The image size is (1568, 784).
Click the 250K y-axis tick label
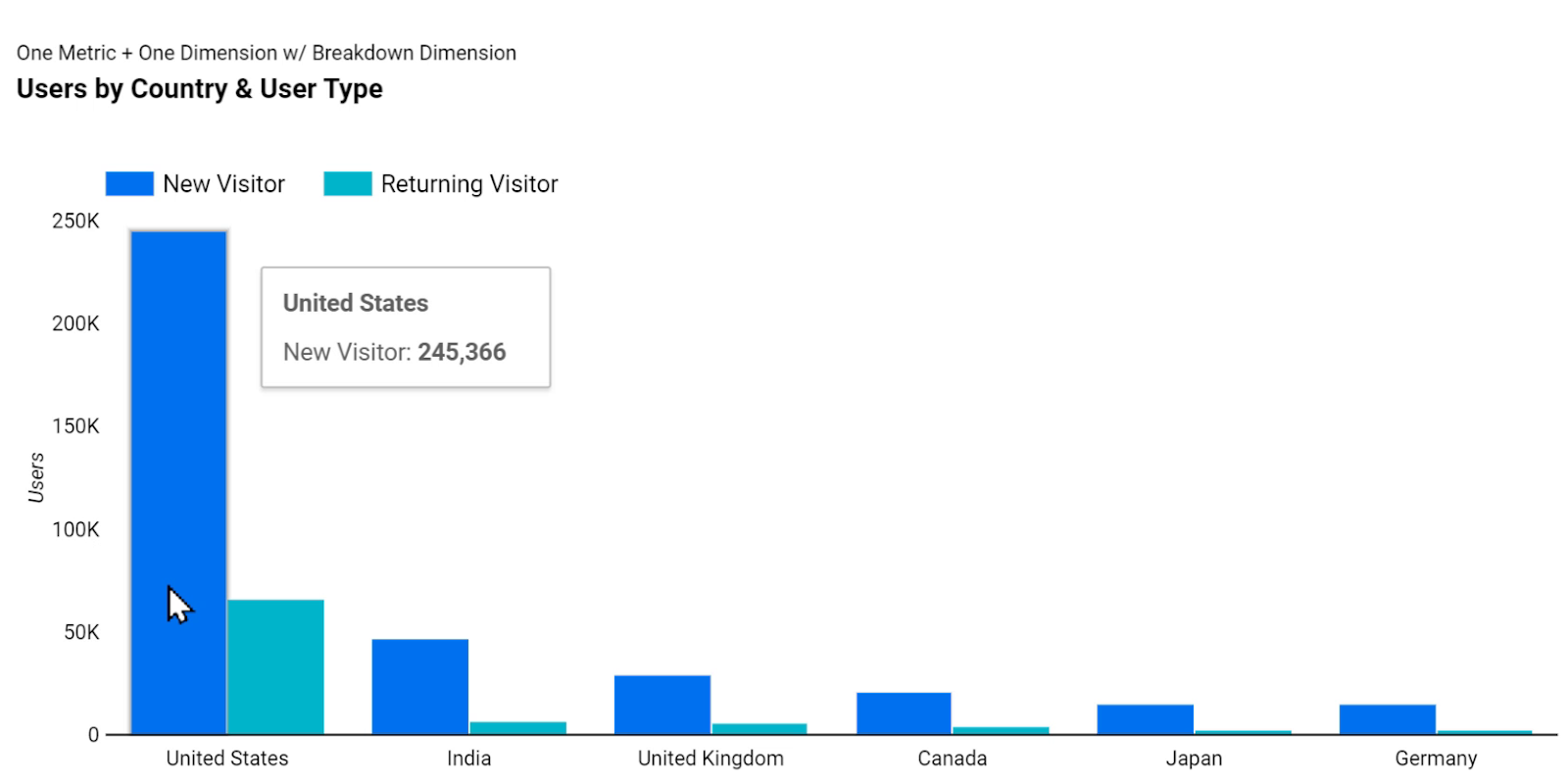tap(75, 221)
